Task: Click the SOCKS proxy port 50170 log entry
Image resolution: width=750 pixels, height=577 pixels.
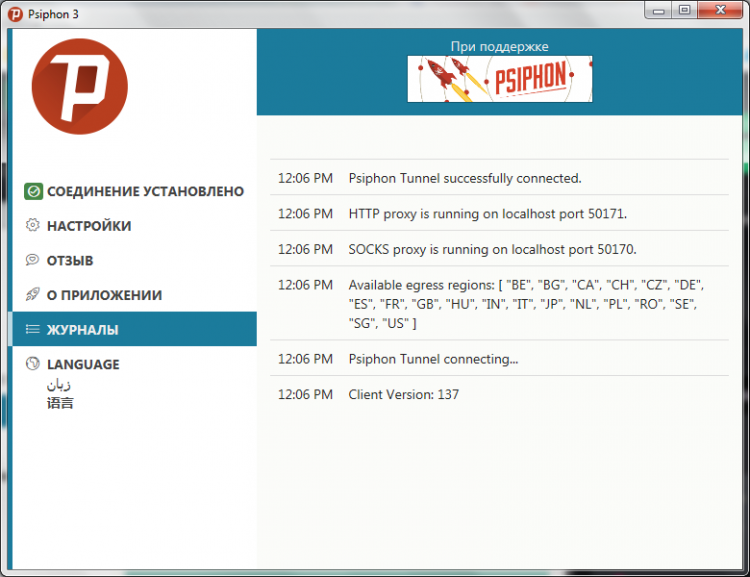Action: [x=492, y=249]
